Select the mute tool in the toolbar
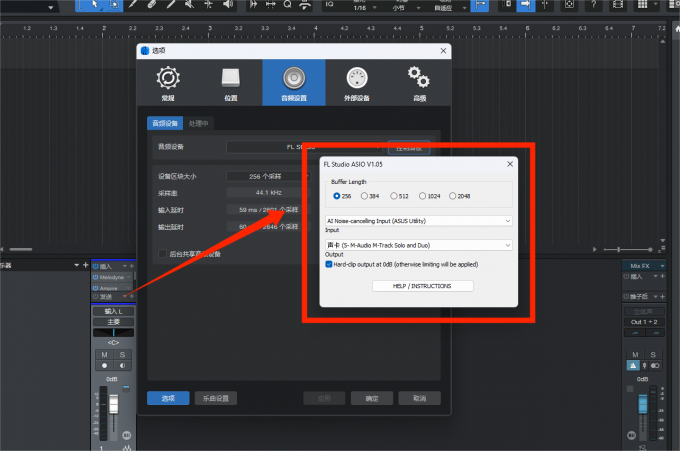The width and height of the screenshot is (680, 451). 189,4
